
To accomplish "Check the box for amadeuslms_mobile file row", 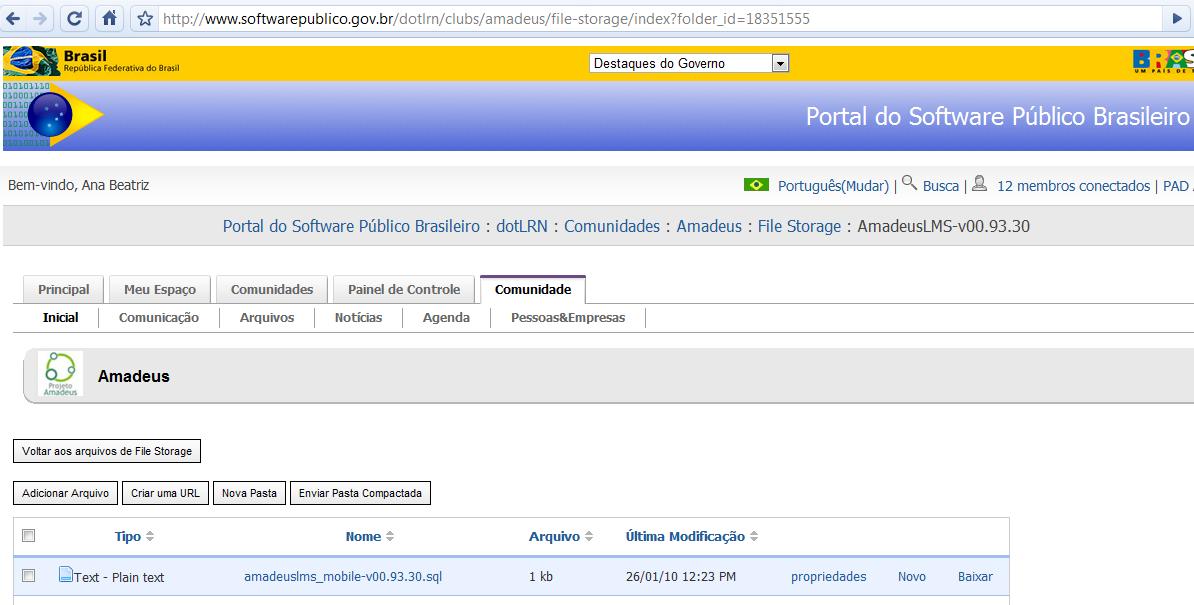I will (28, 575).
